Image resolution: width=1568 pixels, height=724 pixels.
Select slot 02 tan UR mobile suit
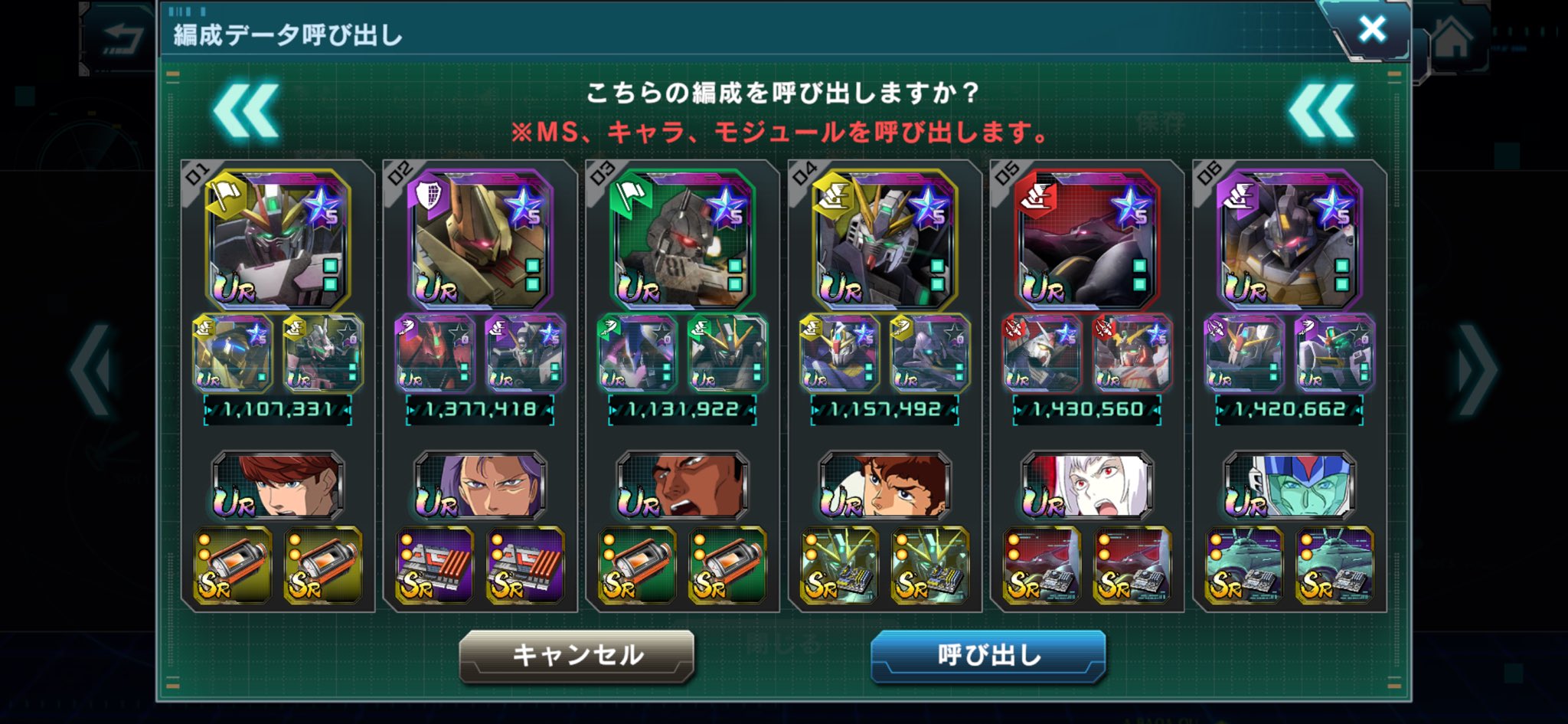480,239
